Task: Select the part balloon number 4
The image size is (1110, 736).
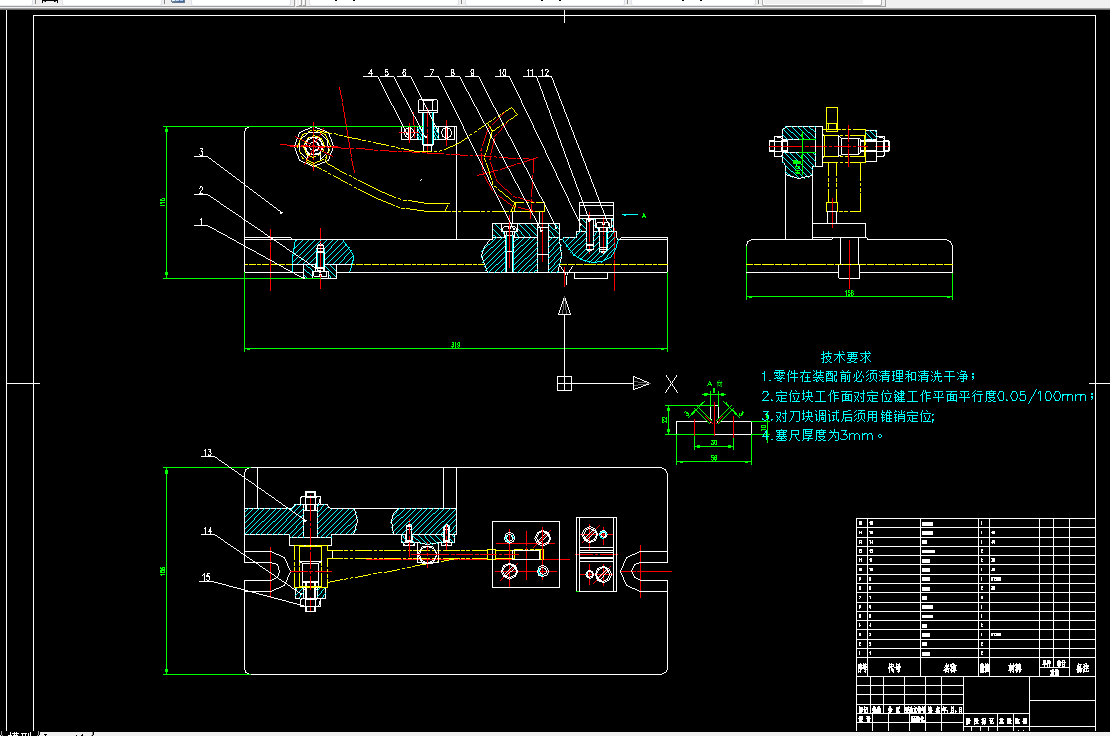Action: point(370,73)
